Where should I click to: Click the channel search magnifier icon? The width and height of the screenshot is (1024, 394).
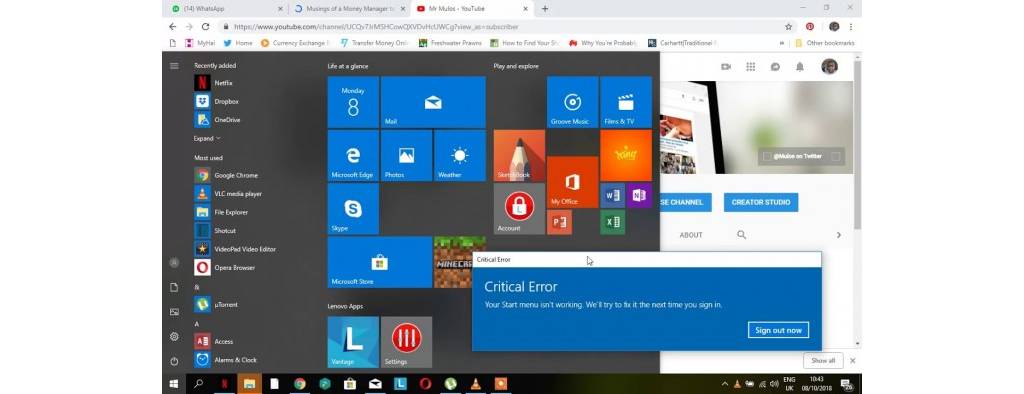tap(741, 235)
